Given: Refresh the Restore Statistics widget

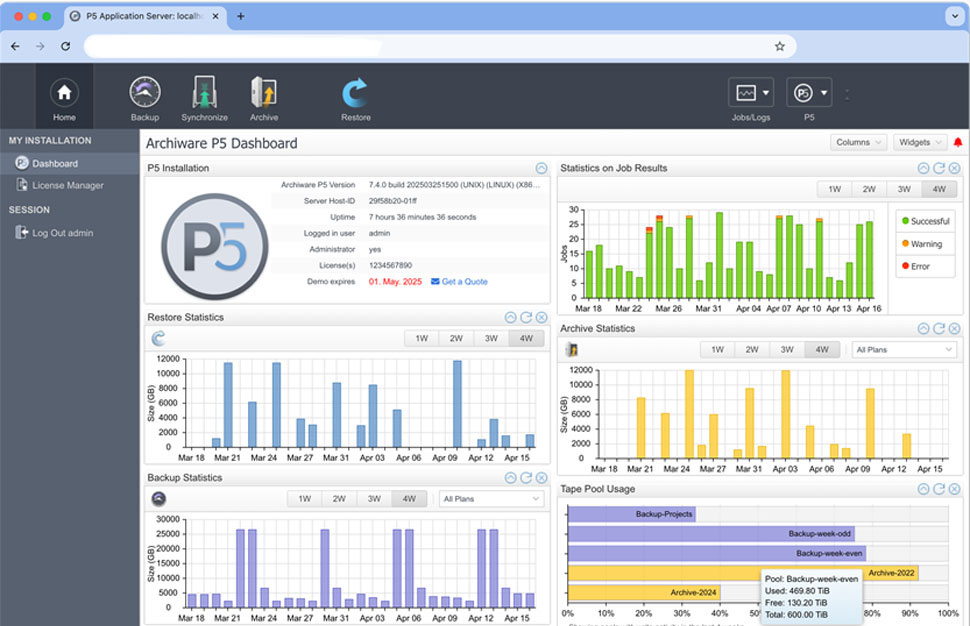Looking at the screenshot, I should click(526, 318).
